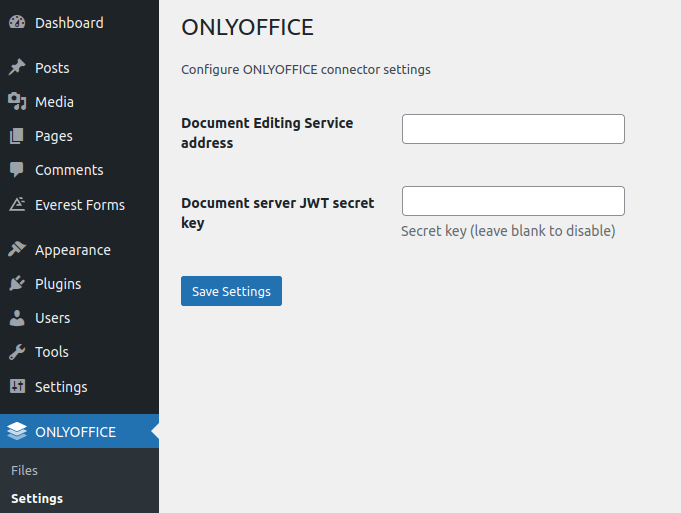Click the Comments speech bubble icon
Screen dimensions: 681x513
pos(17,170)
